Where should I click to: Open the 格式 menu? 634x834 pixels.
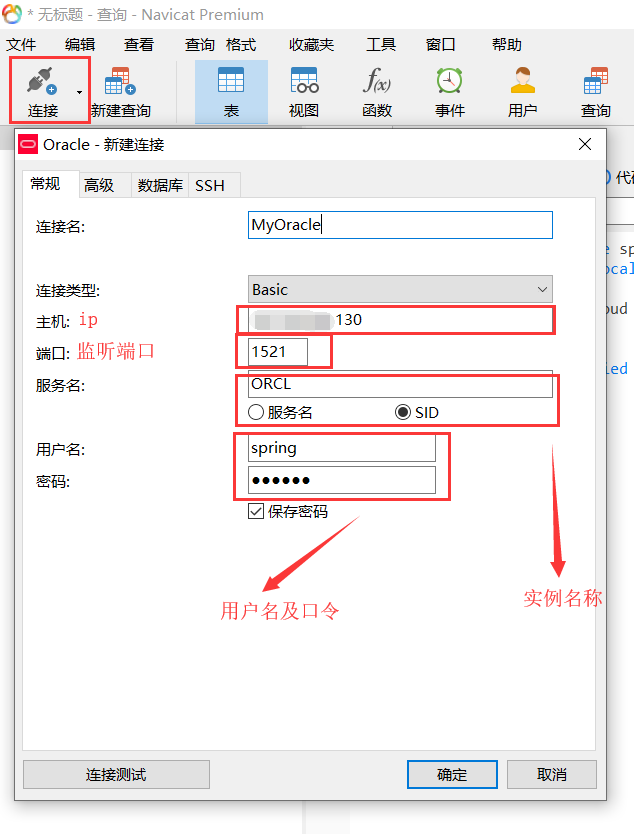coord(241,45)
